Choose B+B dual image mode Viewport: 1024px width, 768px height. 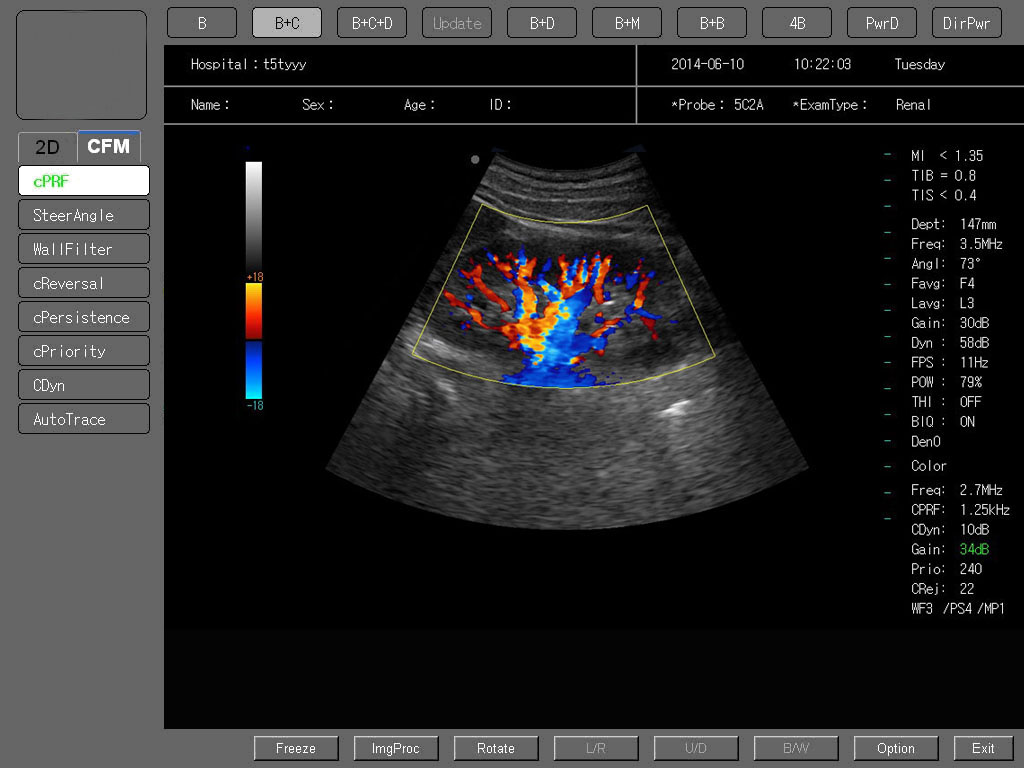pyautogui.click(x=711, y=23)
